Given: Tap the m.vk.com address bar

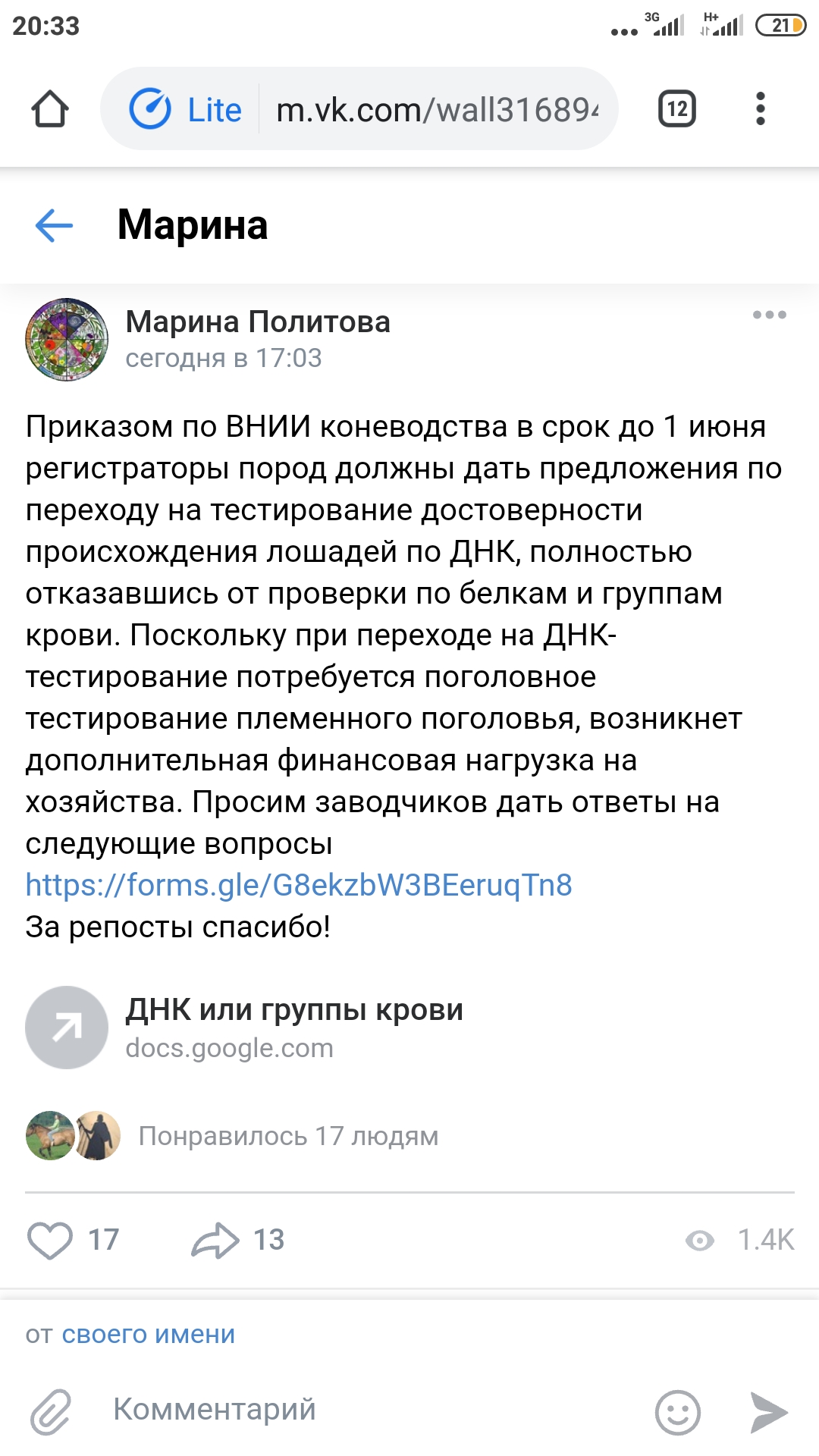Looking at the screenshot, I should 437,110.
